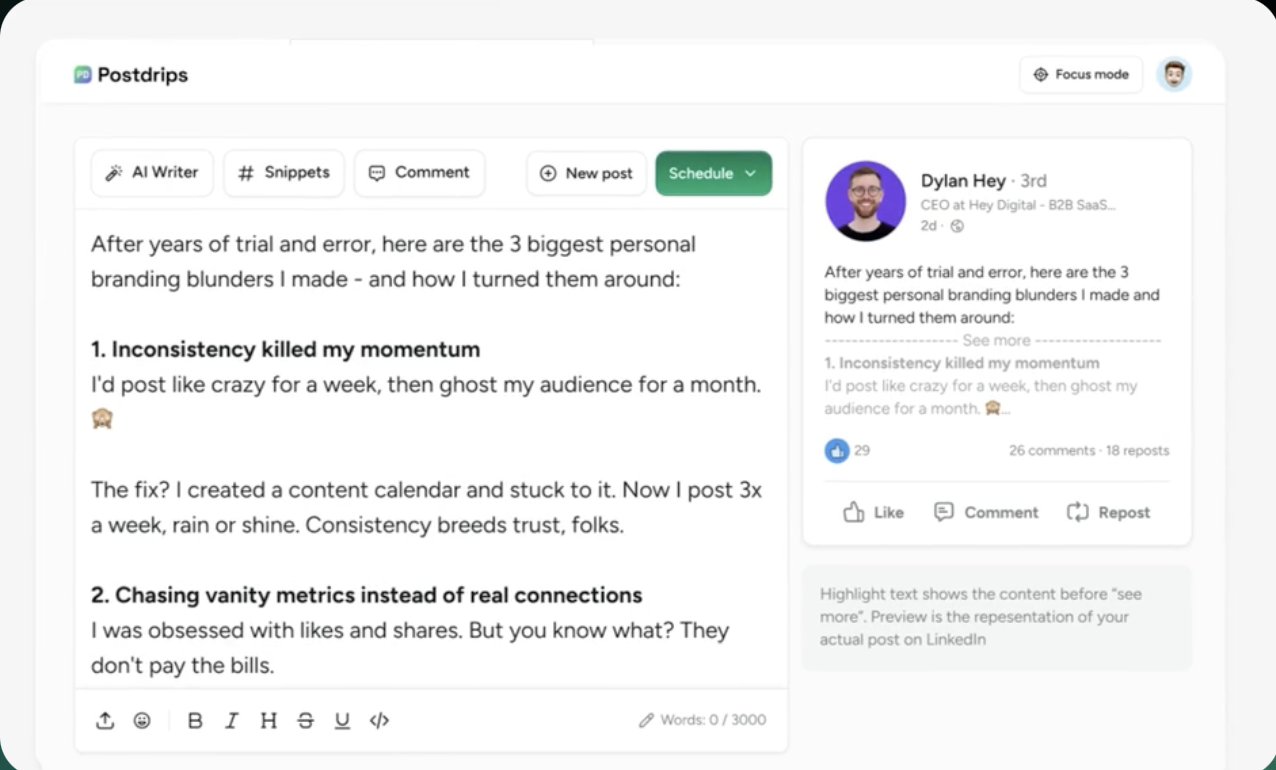Open the Comment tool
The image size is (1276, 770).
[419, 172]
